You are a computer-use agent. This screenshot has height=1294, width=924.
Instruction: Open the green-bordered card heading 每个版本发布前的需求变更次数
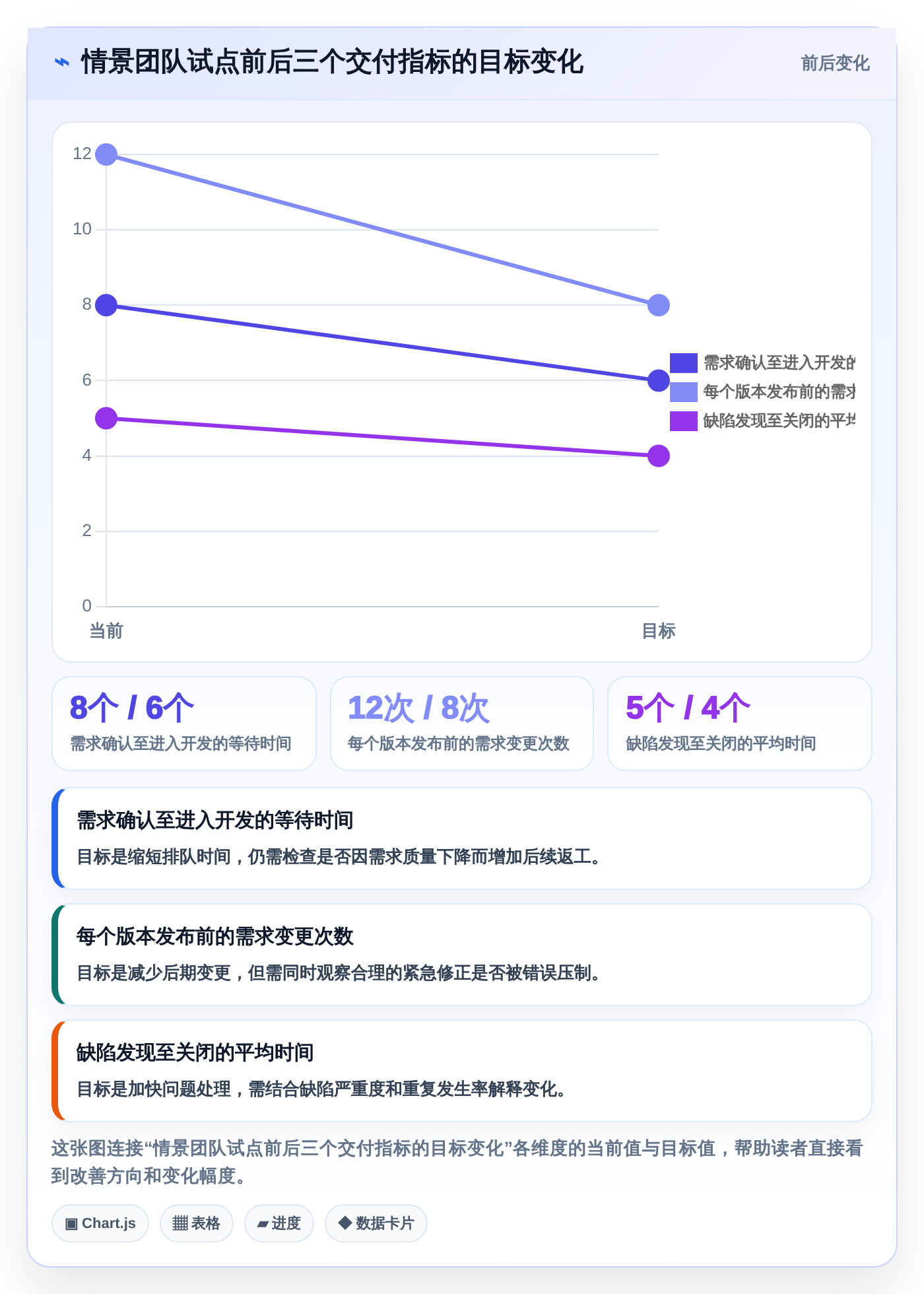click(215, 937)
